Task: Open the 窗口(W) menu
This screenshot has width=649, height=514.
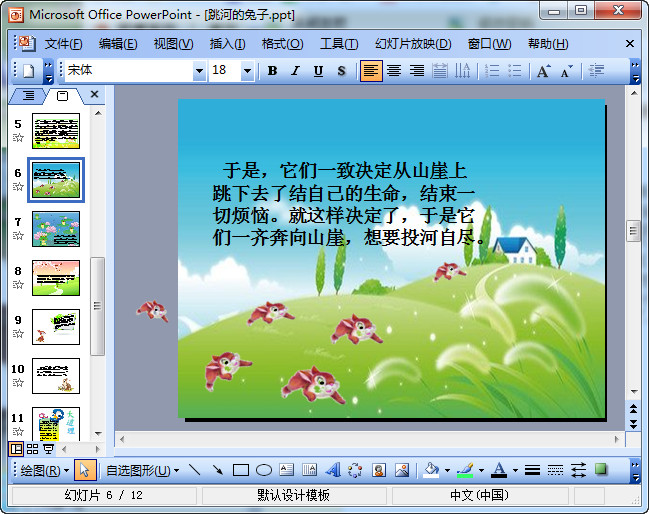Action: pos(489,43)
